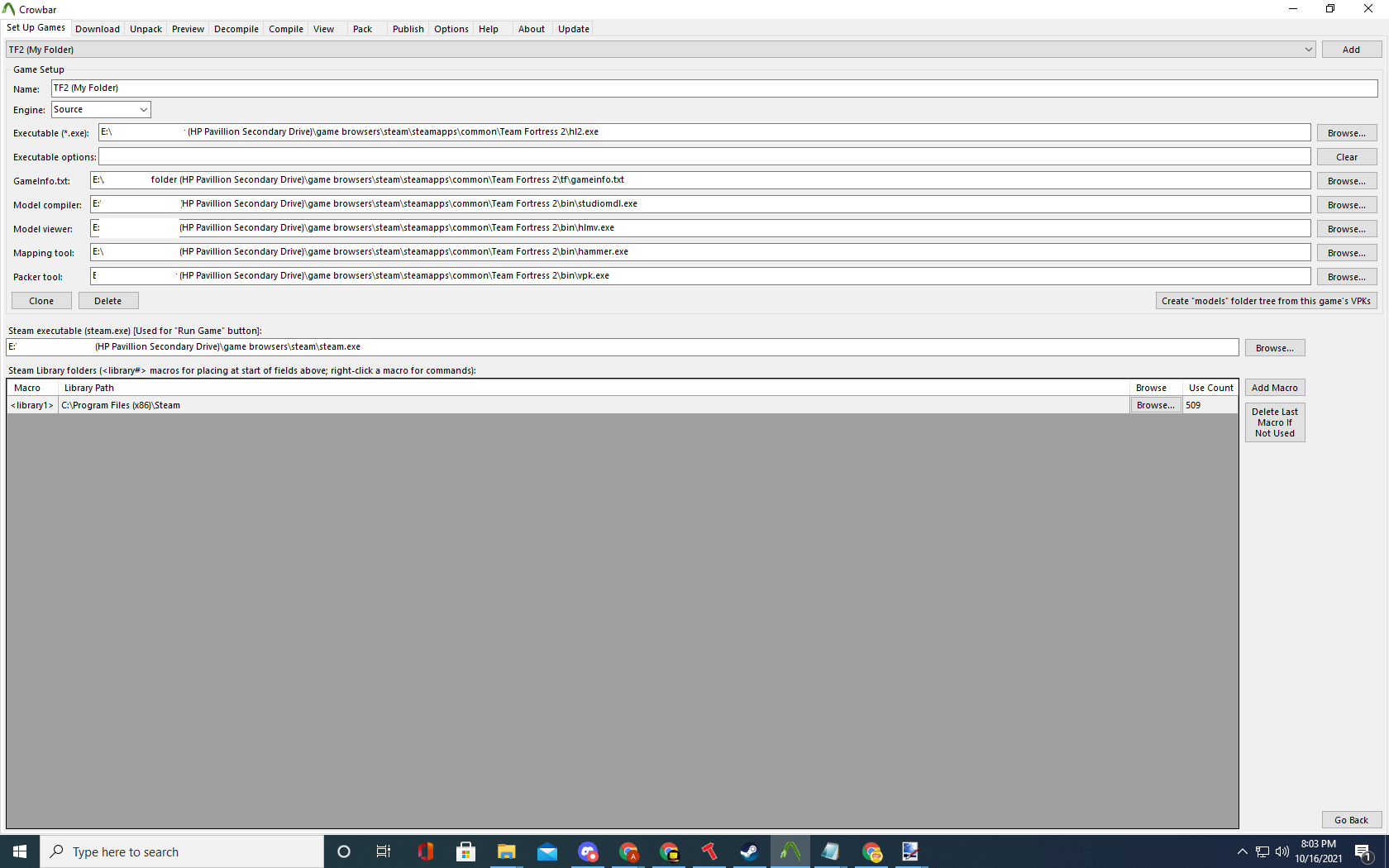Switch to the About tab

(532, 29)
